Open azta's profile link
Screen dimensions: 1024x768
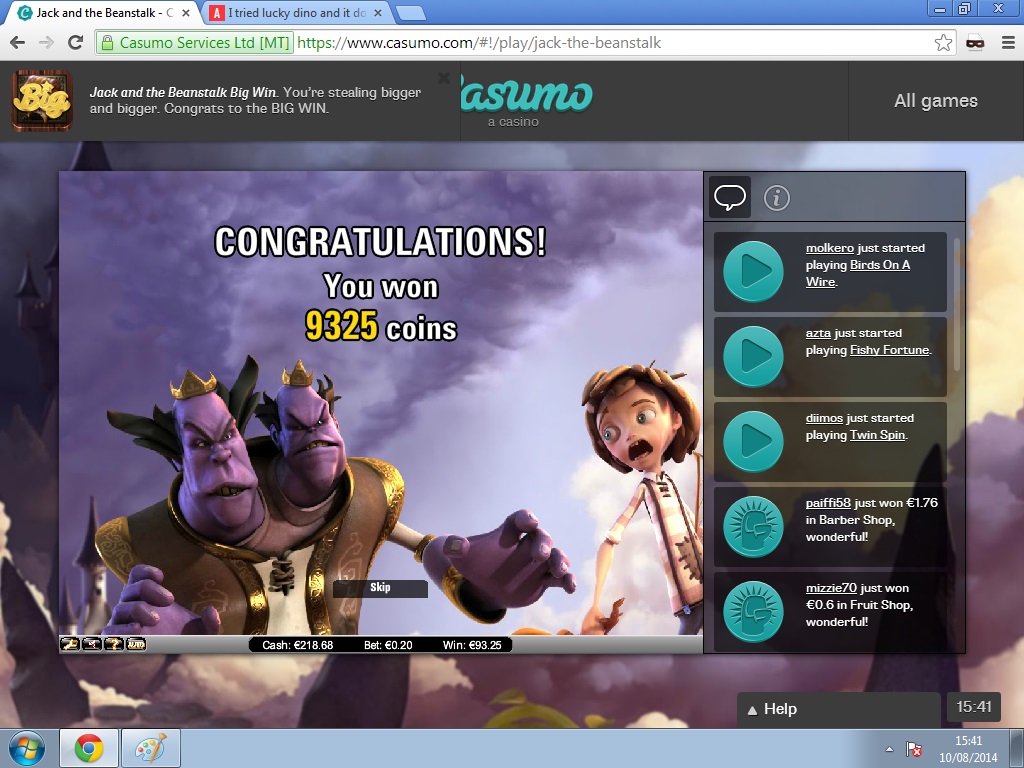(x=818, y=333)
